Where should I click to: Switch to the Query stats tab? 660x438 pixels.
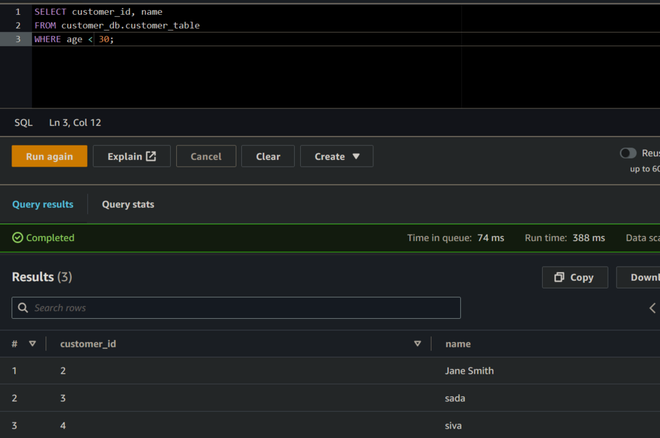point(128,204)
